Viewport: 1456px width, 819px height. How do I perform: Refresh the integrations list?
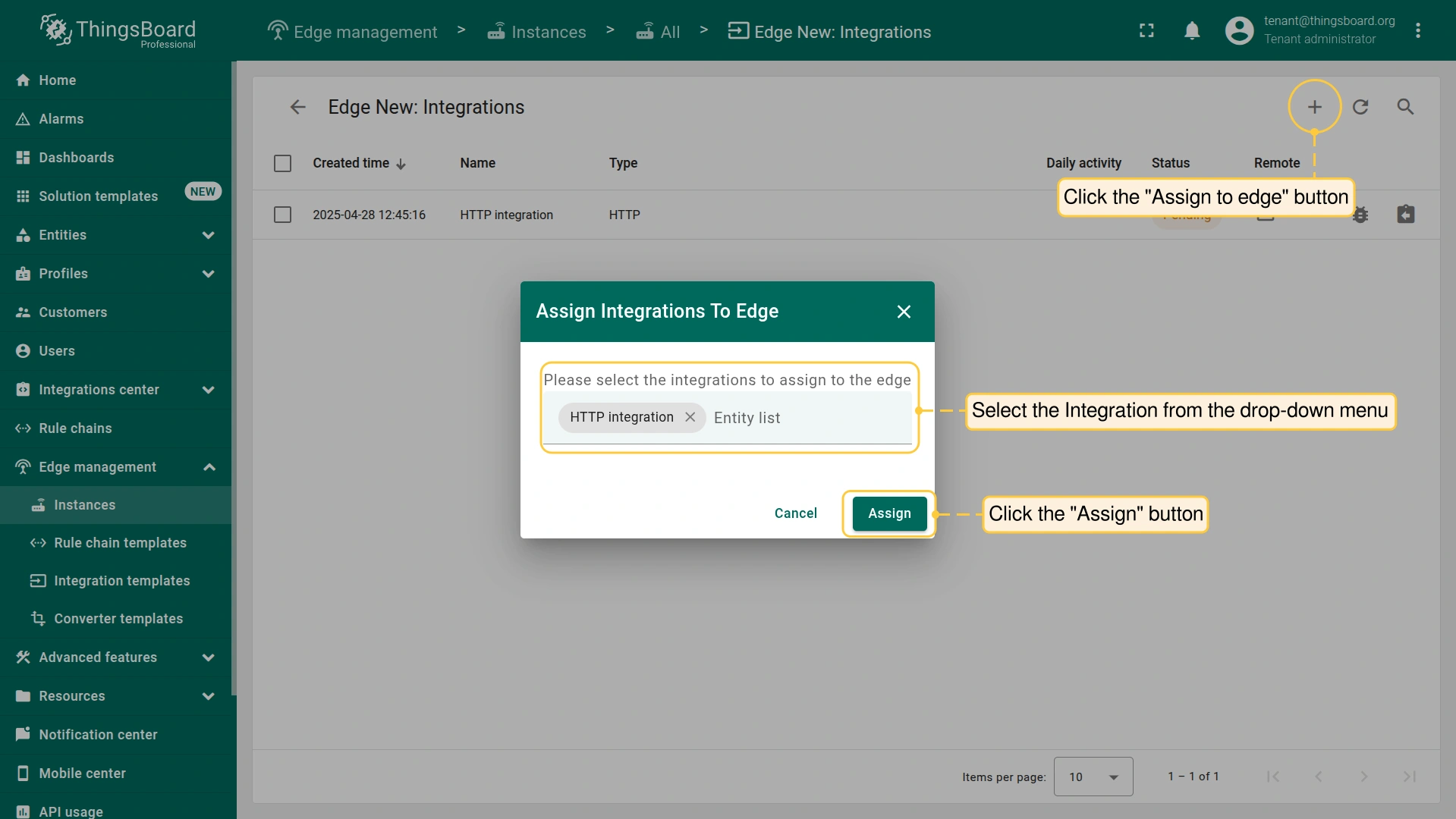click(x=1360, y=107)
